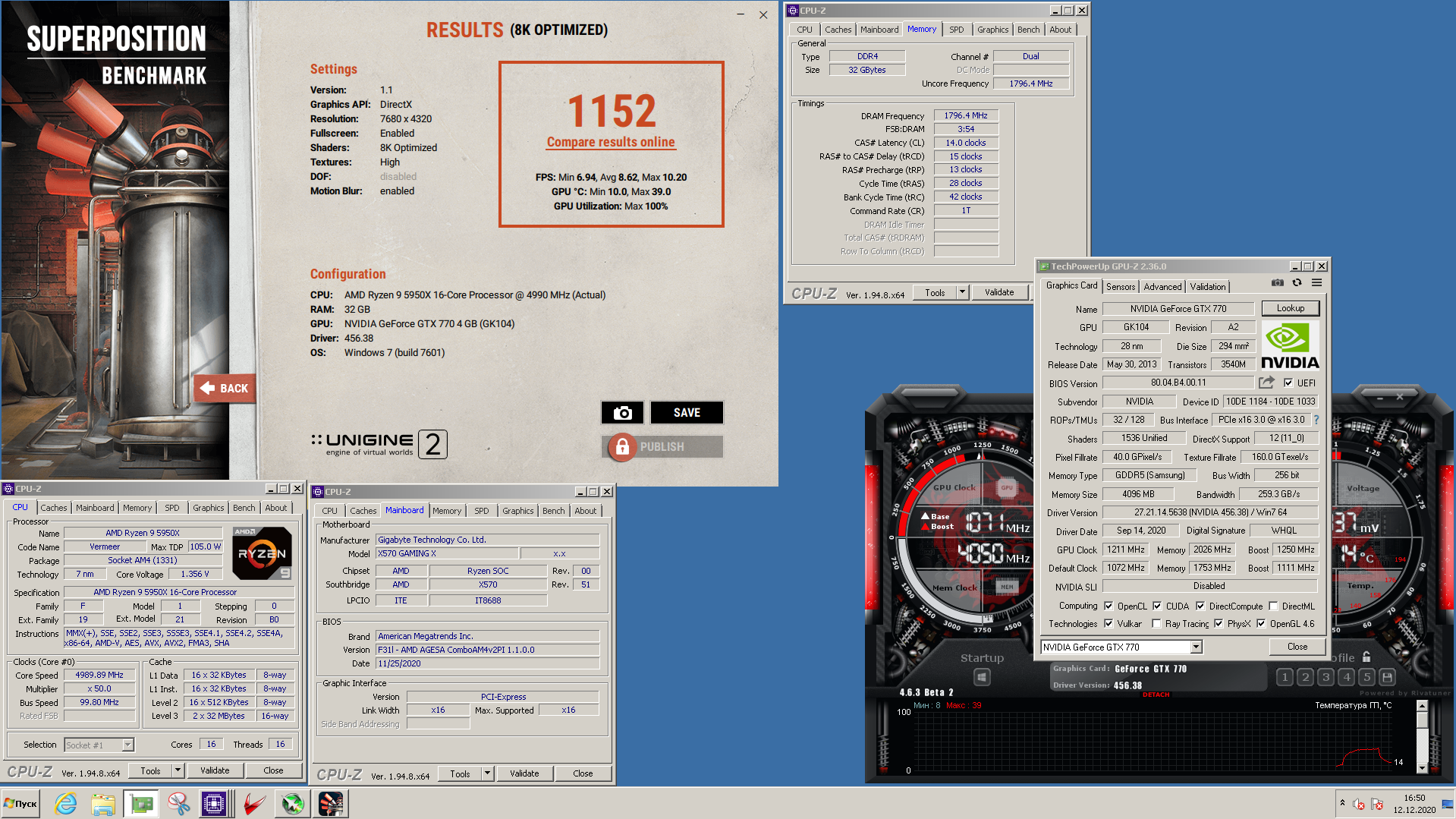This screenshot has width=1456, height=819.
Task: Toggle the Ray Tracing checkbox in GPU-Z
Action: pos(1156,623)
